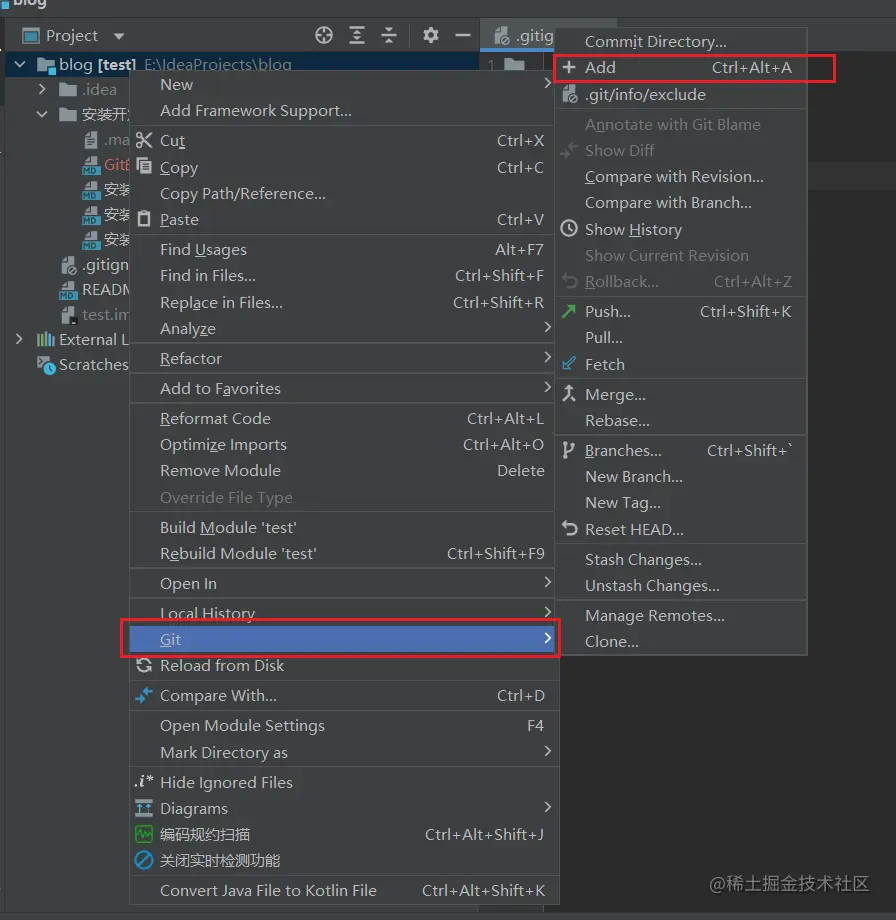Expand the New submenu arrow

point(547,83)
